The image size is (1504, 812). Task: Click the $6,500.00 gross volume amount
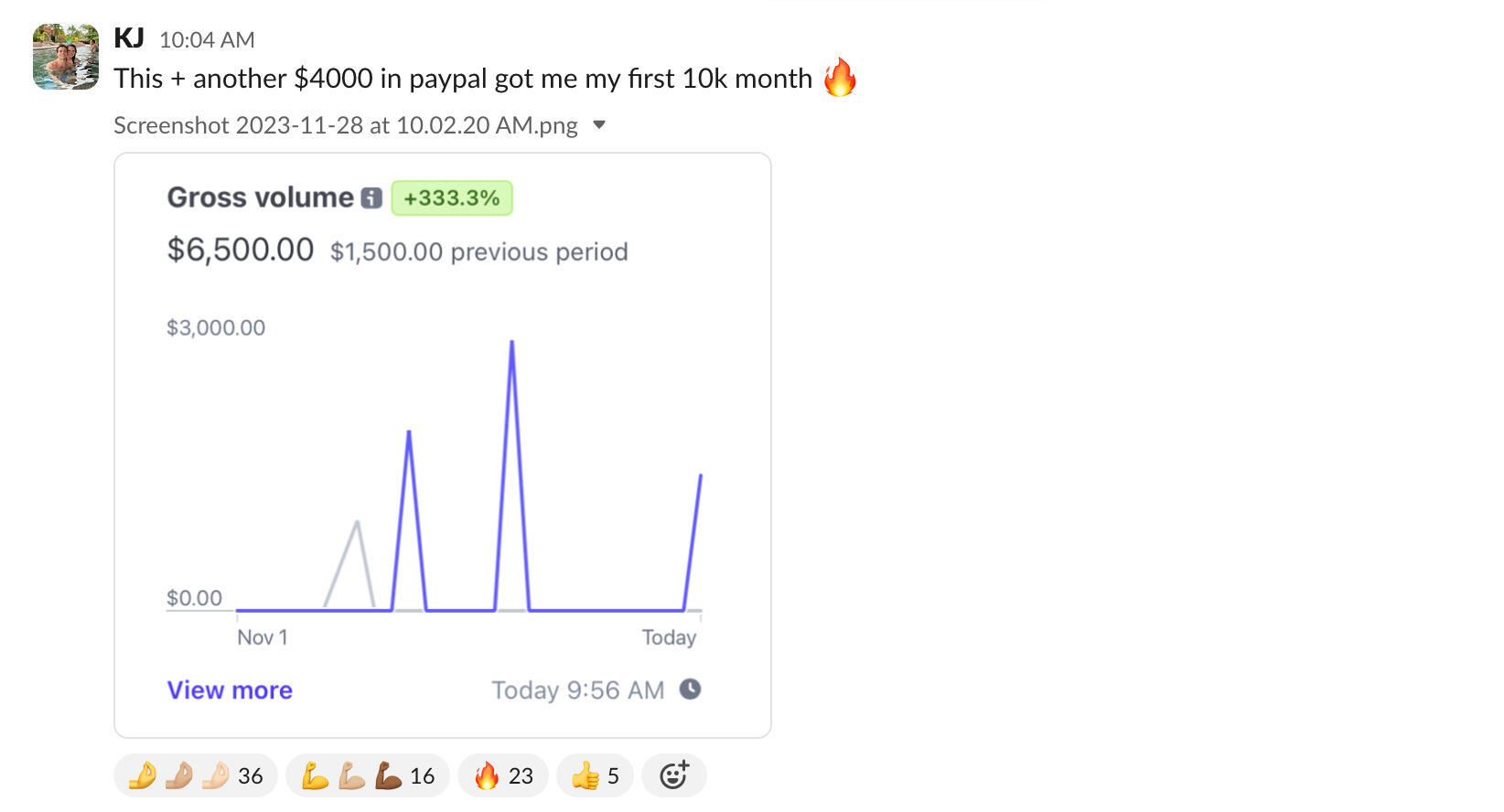241,250
